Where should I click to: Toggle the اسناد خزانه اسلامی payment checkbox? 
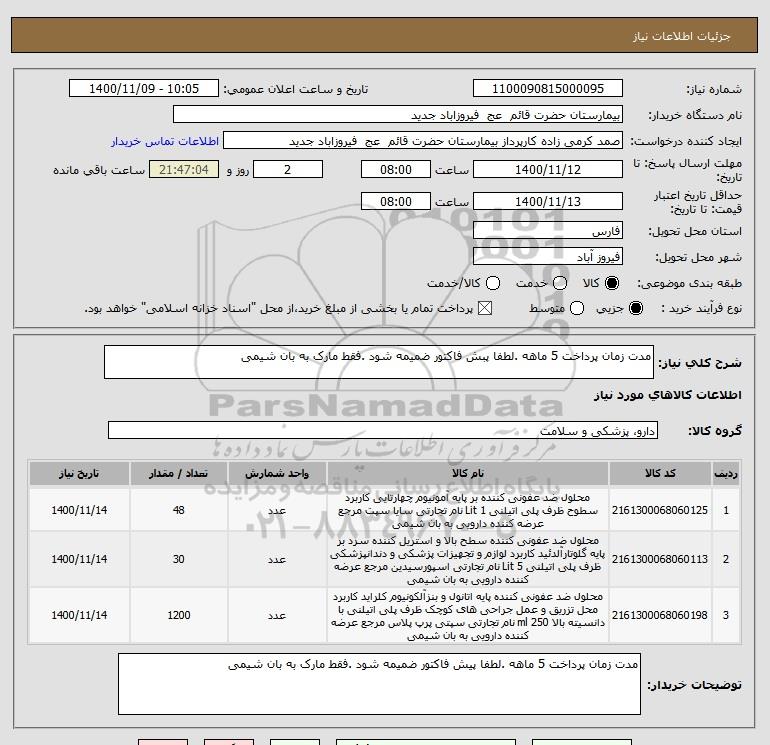coord(485,308)
